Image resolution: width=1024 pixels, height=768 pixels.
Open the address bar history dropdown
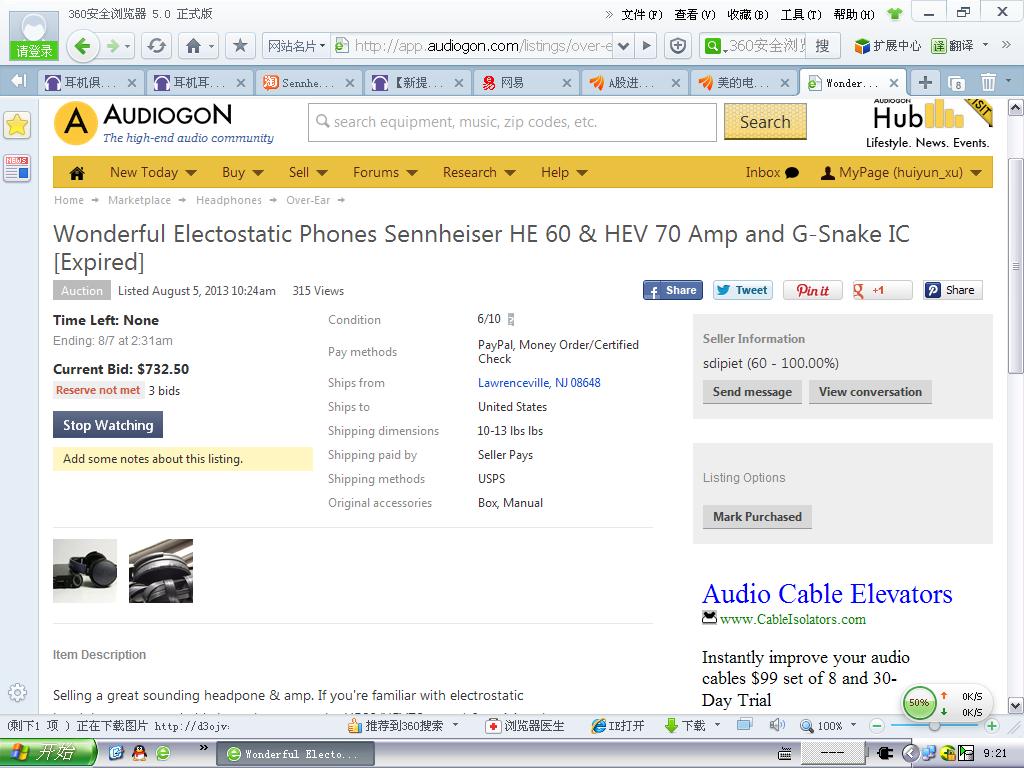(x=623, y=46)
